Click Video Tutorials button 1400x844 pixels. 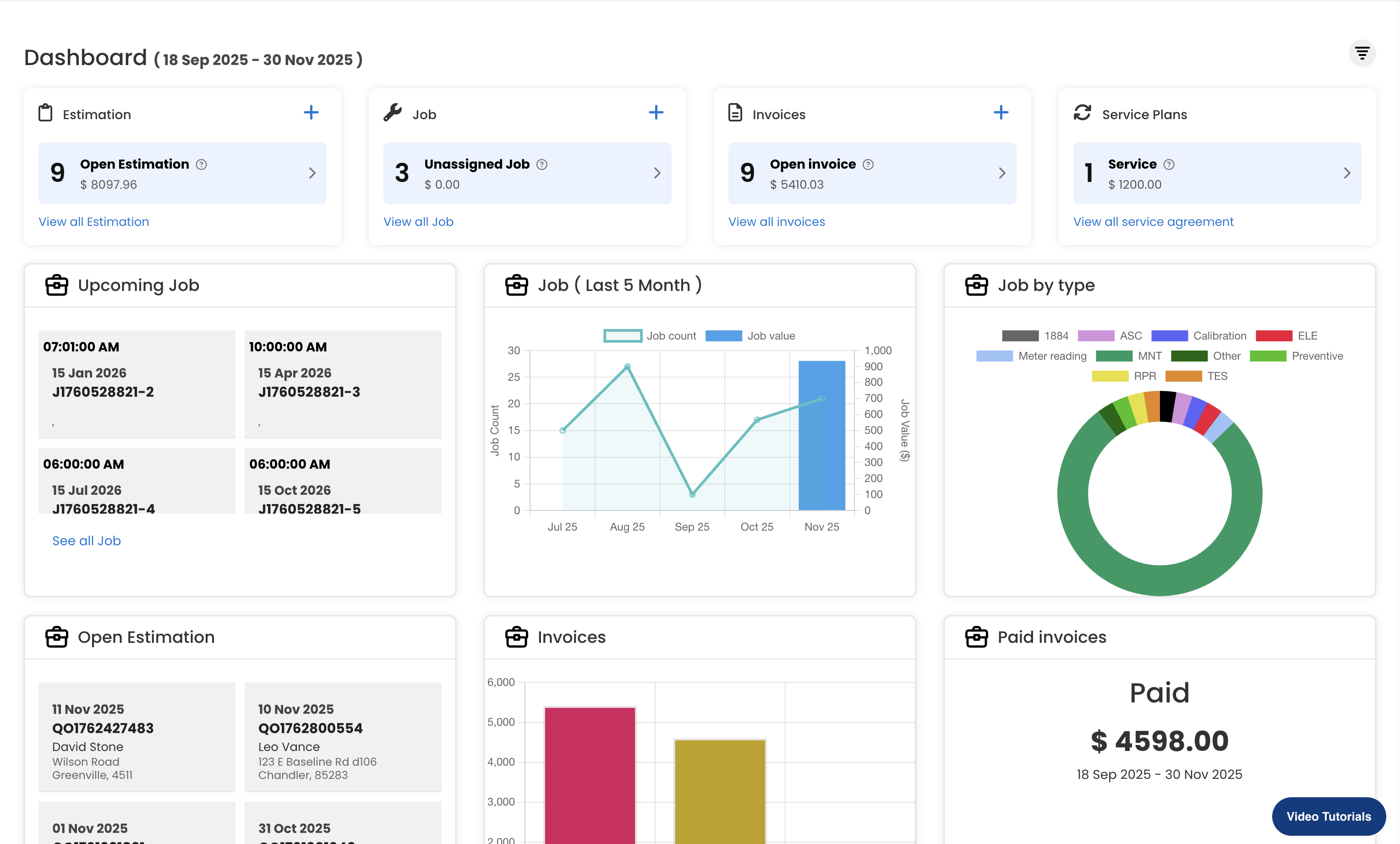(x=1328, y=816)
